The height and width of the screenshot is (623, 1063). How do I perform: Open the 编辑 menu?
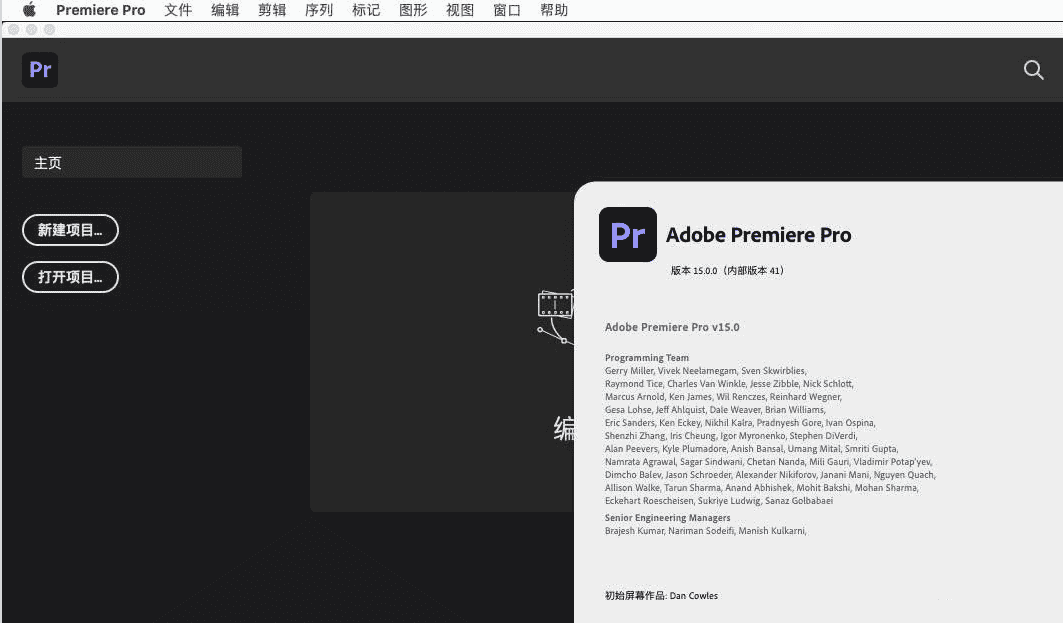pos(225,10)
